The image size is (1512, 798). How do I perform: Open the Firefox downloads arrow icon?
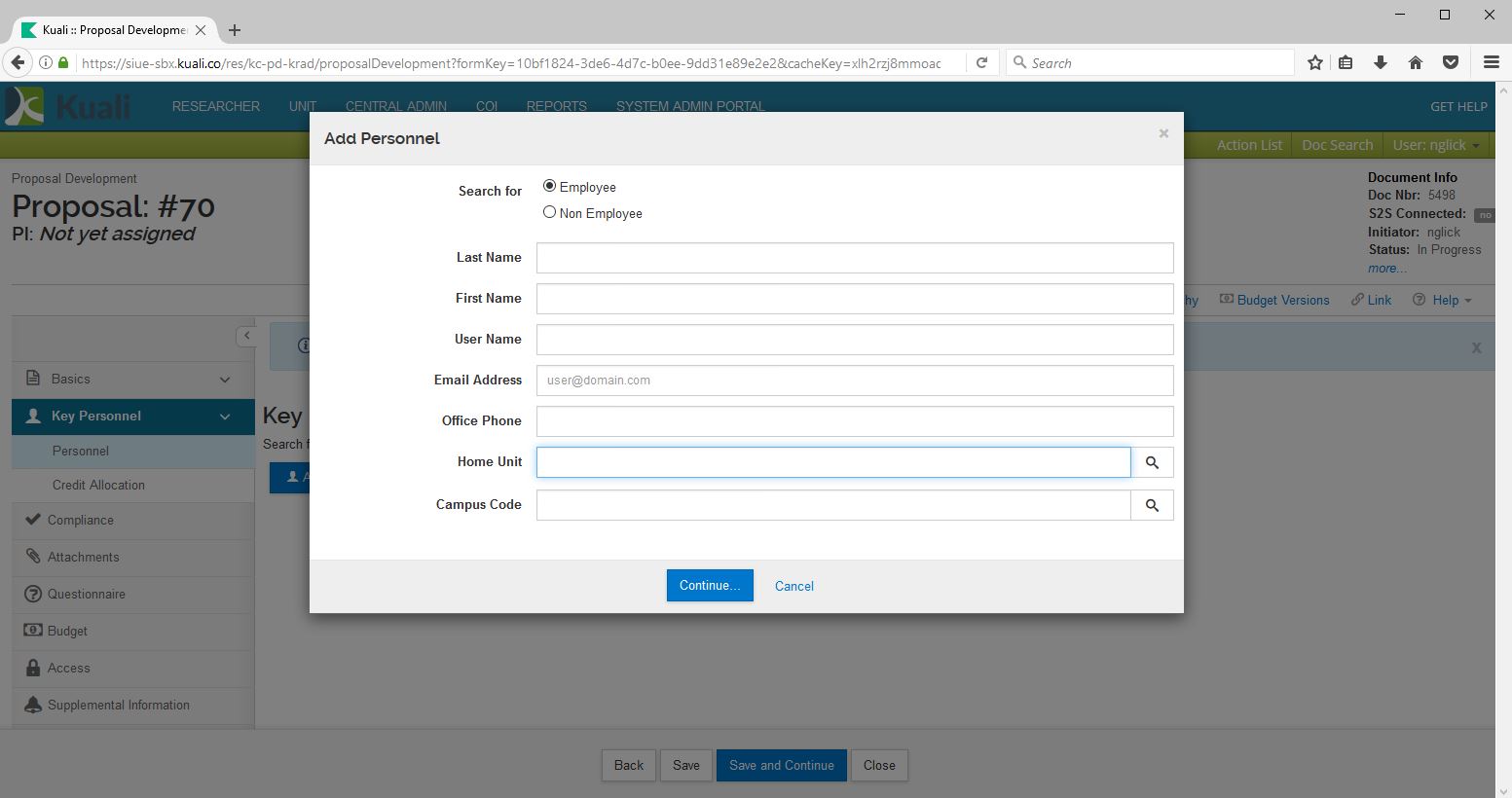coord(1381,62)
